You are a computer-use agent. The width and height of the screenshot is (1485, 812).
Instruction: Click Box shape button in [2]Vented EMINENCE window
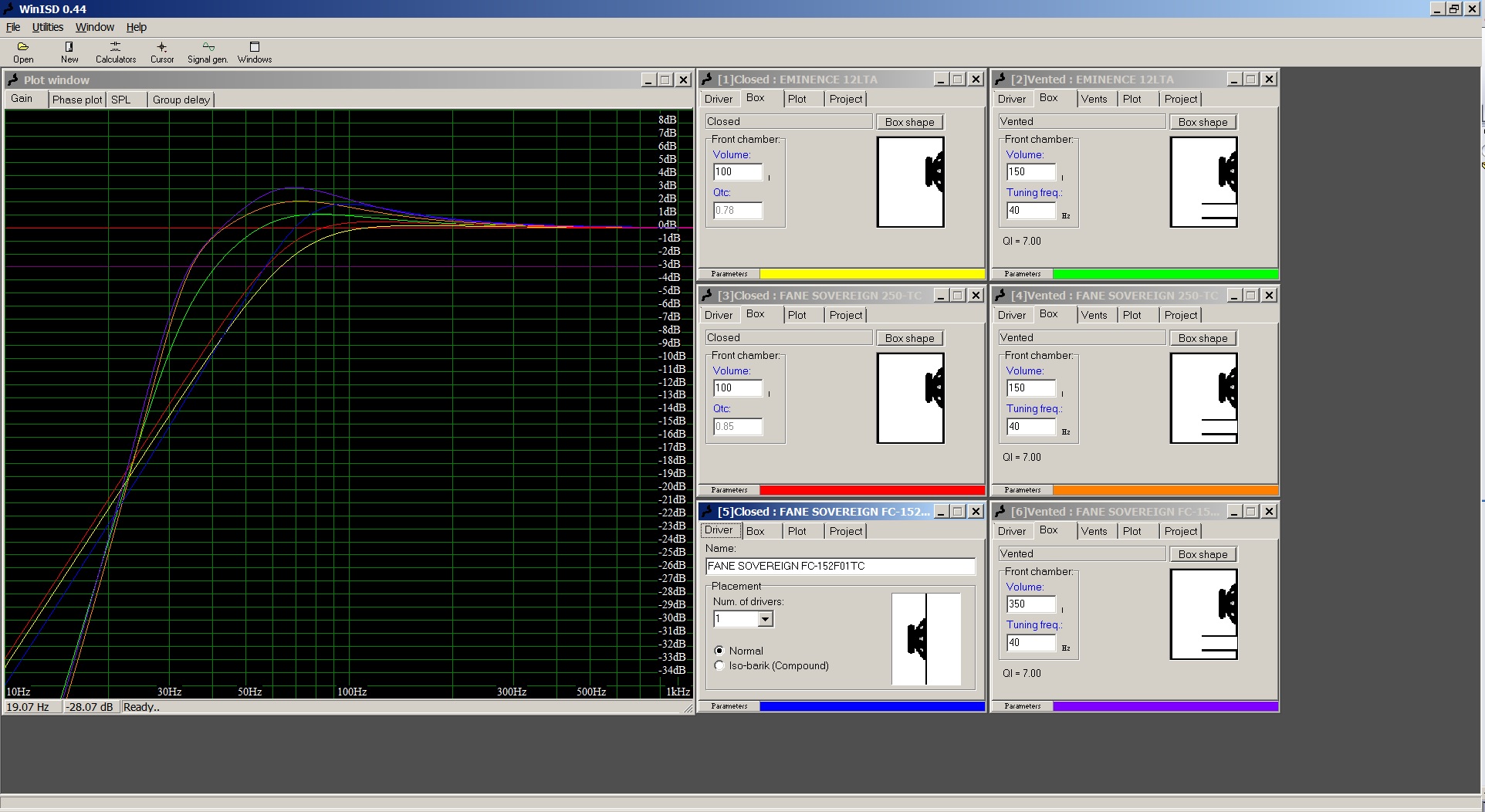pyautogui.click(x=1203, y=122)
